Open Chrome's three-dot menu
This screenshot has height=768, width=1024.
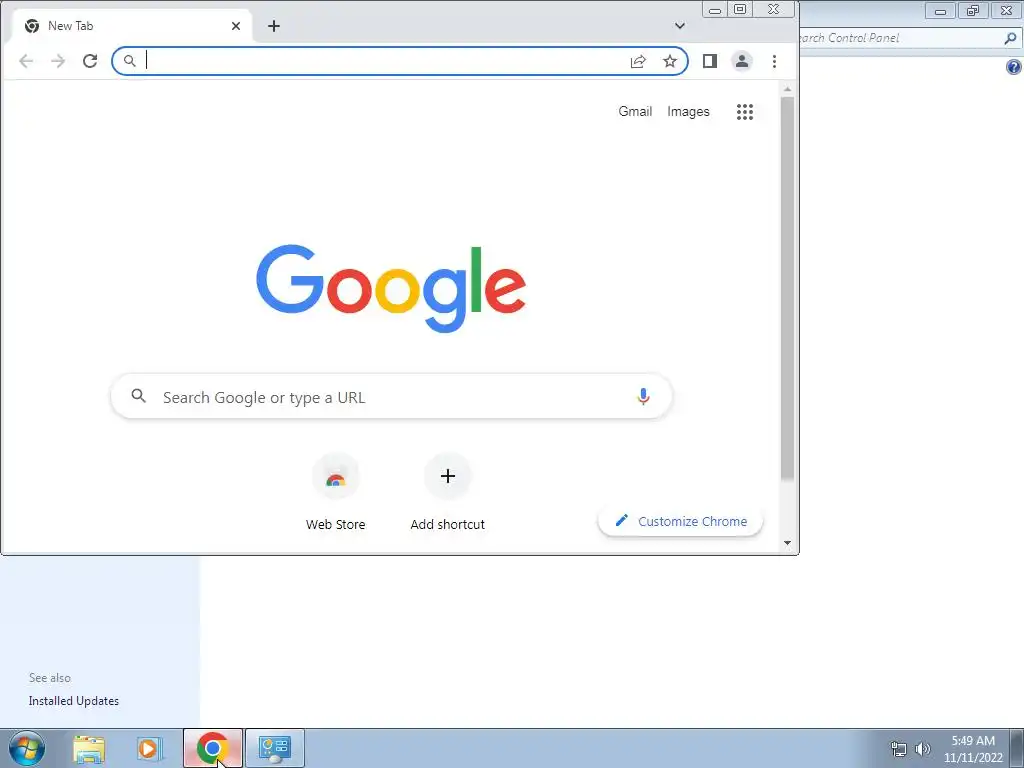click(775, 61)
